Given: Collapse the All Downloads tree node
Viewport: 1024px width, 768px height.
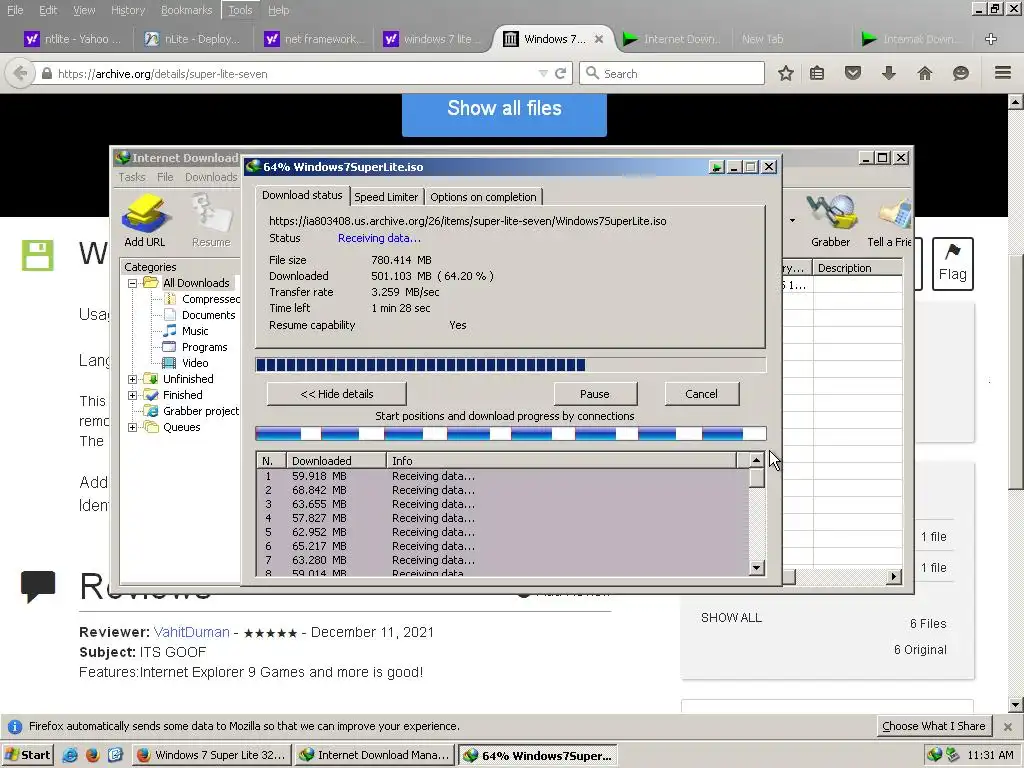Looking at the screenshot, I should (133, 283).
